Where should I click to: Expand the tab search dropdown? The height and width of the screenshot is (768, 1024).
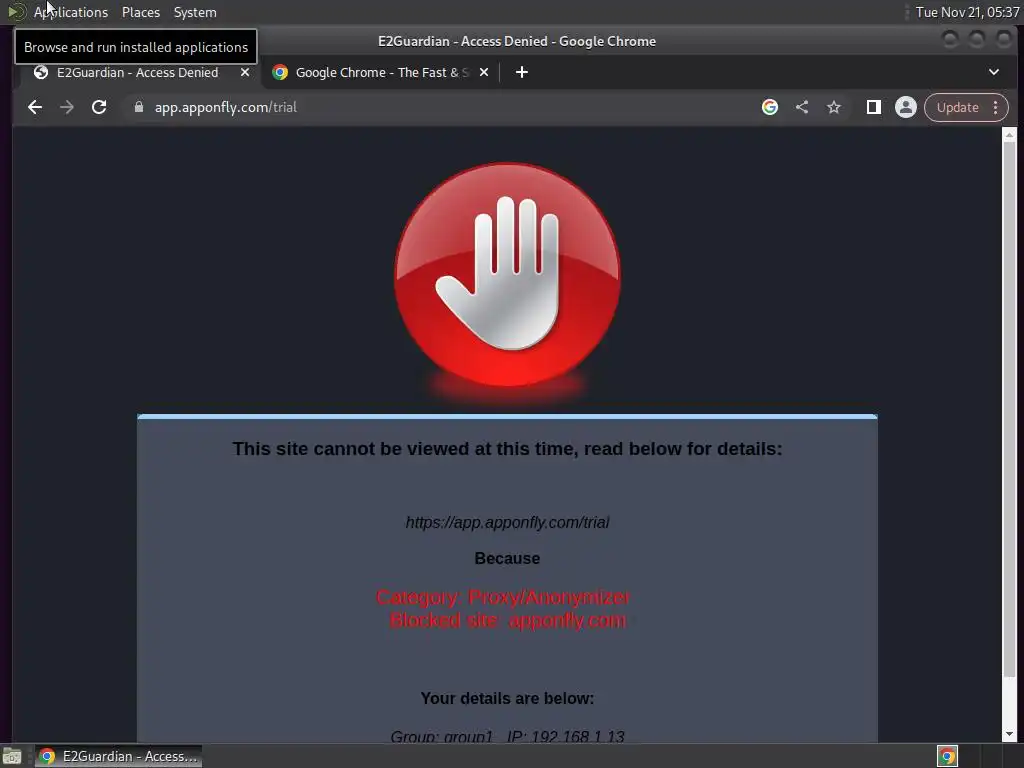994,72
